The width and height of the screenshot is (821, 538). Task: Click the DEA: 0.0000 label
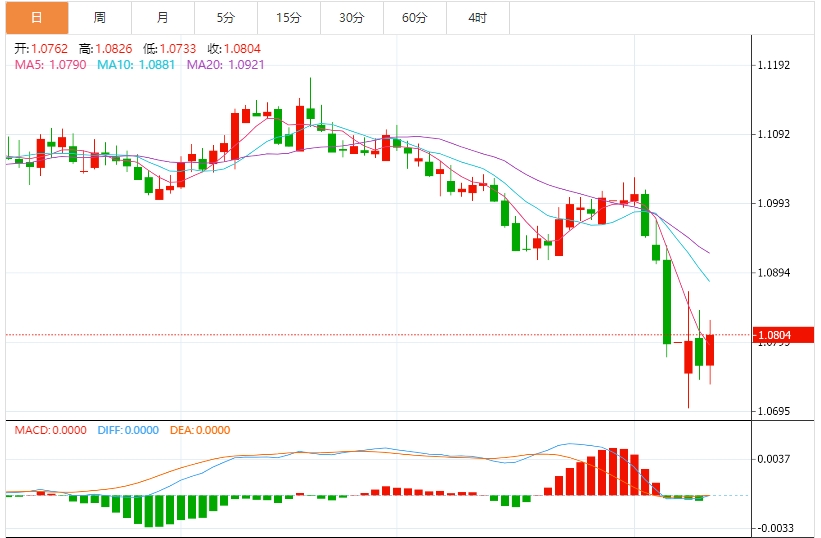(200, 430)
